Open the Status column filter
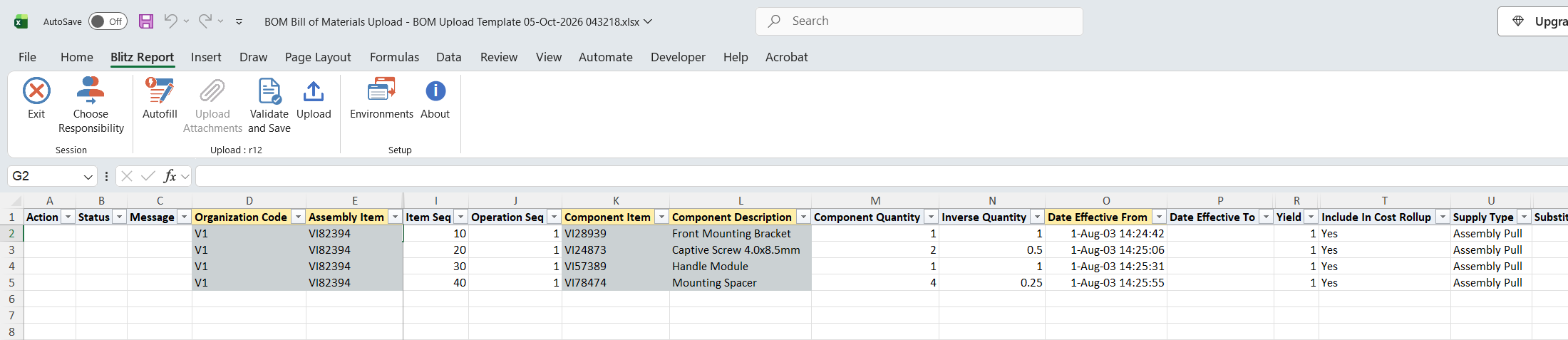The height and width of the screenshot is (340, 1568). [119, 217]
